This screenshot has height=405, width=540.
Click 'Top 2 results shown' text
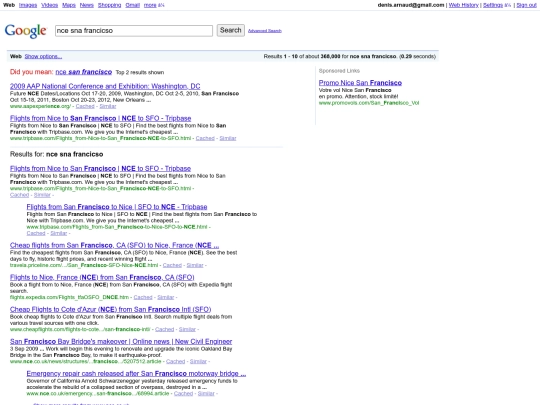click(140, 72)
